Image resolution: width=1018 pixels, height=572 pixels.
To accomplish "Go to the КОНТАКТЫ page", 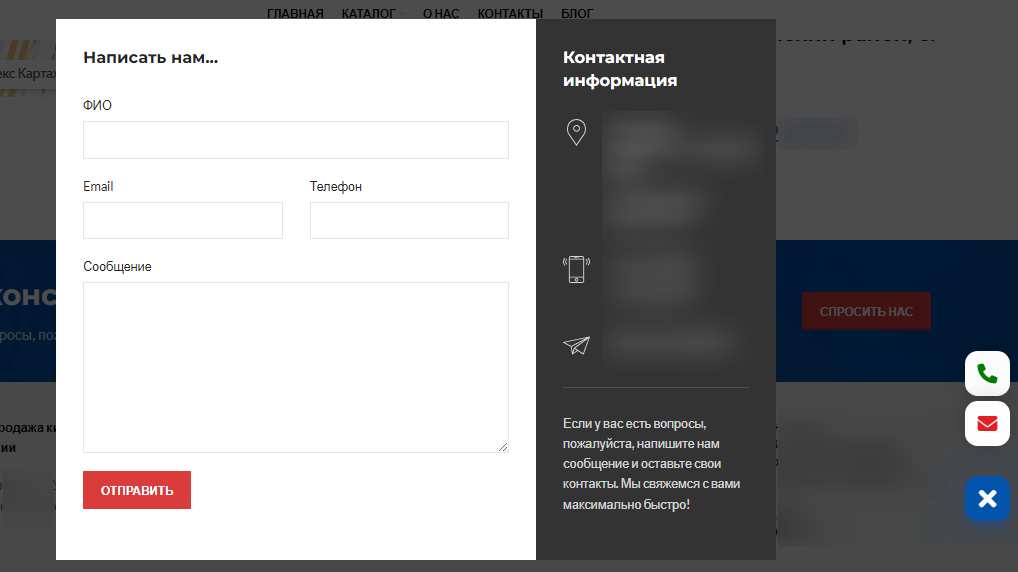I will coord(510,13).
